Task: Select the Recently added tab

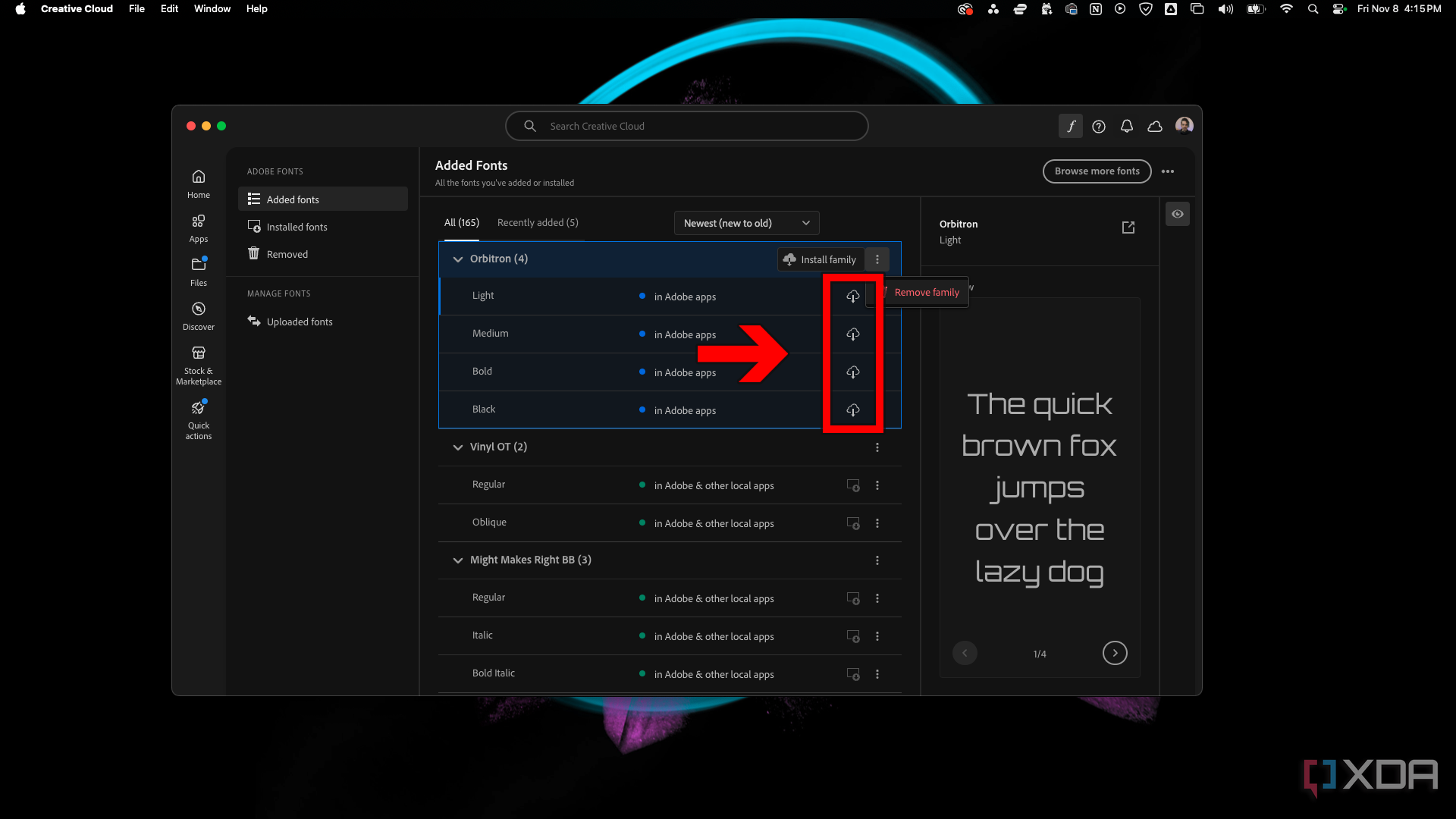Action: click(x=538, y=222)
